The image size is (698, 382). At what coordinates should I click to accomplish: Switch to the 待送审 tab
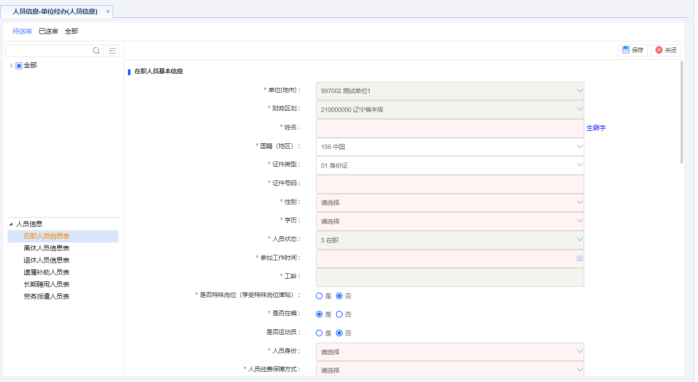[22, 31]
